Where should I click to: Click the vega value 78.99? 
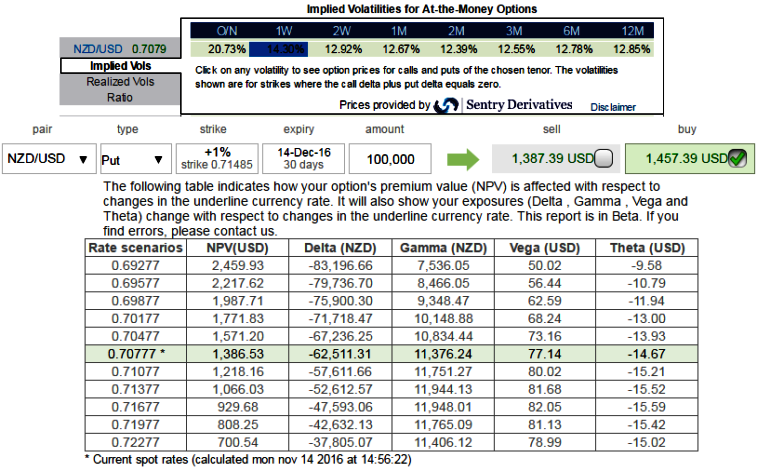[545, 442]
